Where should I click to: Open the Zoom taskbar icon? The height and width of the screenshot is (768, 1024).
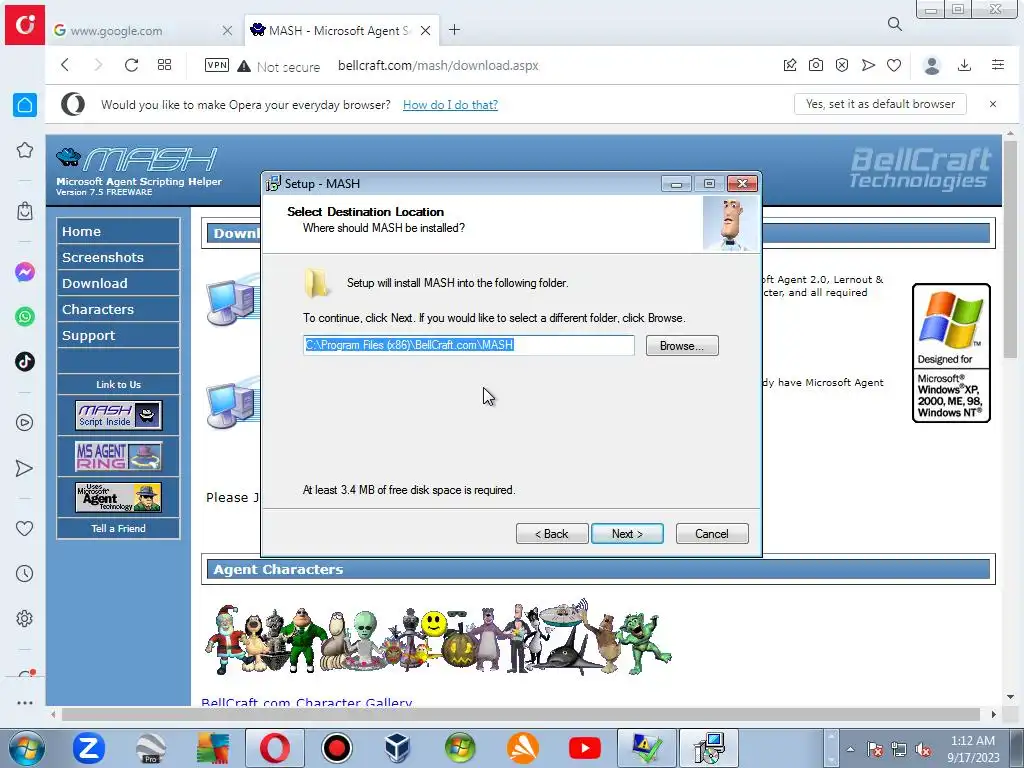tap(89, 748)
